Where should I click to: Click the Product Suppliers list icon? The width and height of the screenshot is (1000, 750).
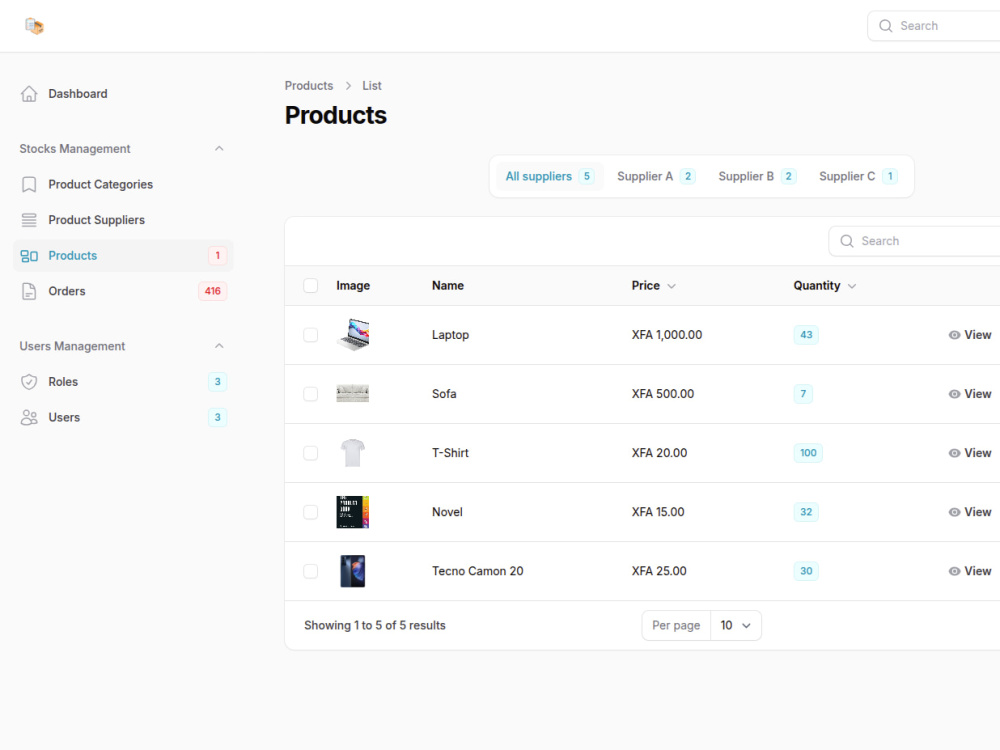click(29, 220)
